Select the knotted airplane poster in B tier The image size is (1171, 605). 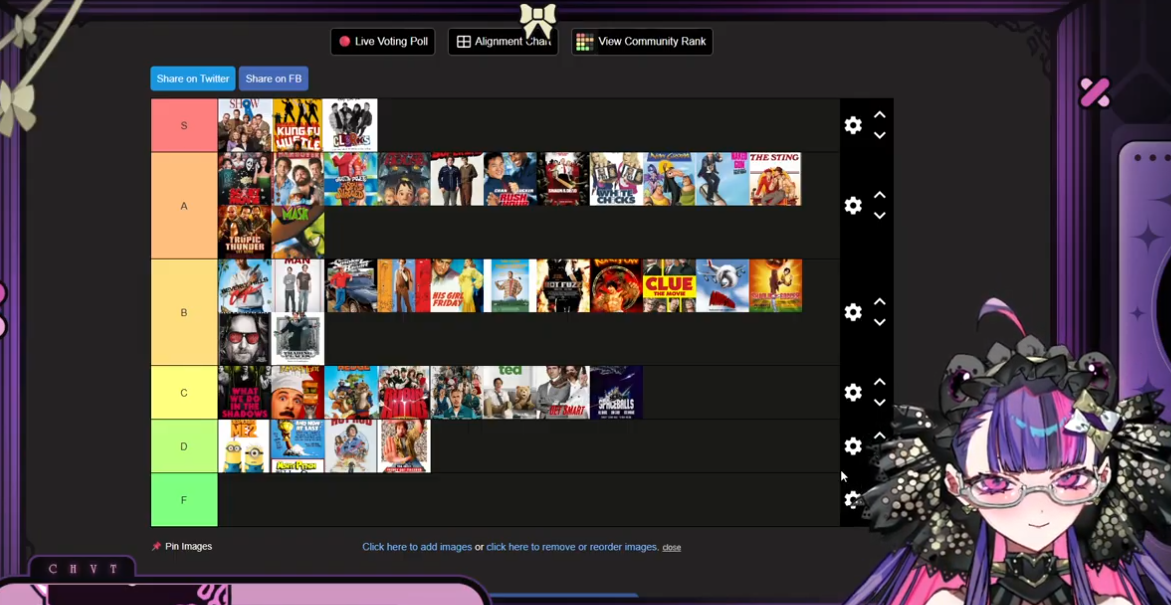722,286
